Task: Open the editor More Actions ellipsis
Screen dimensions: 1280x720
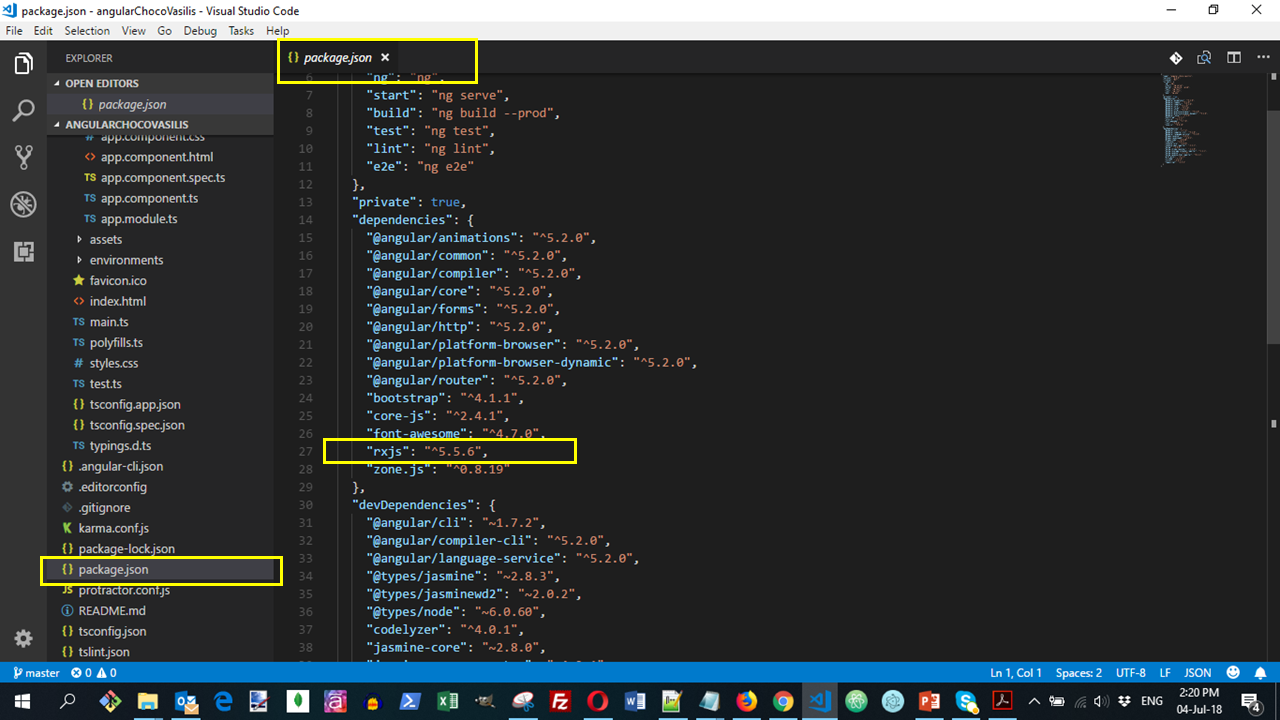Action: [1262, 58]
